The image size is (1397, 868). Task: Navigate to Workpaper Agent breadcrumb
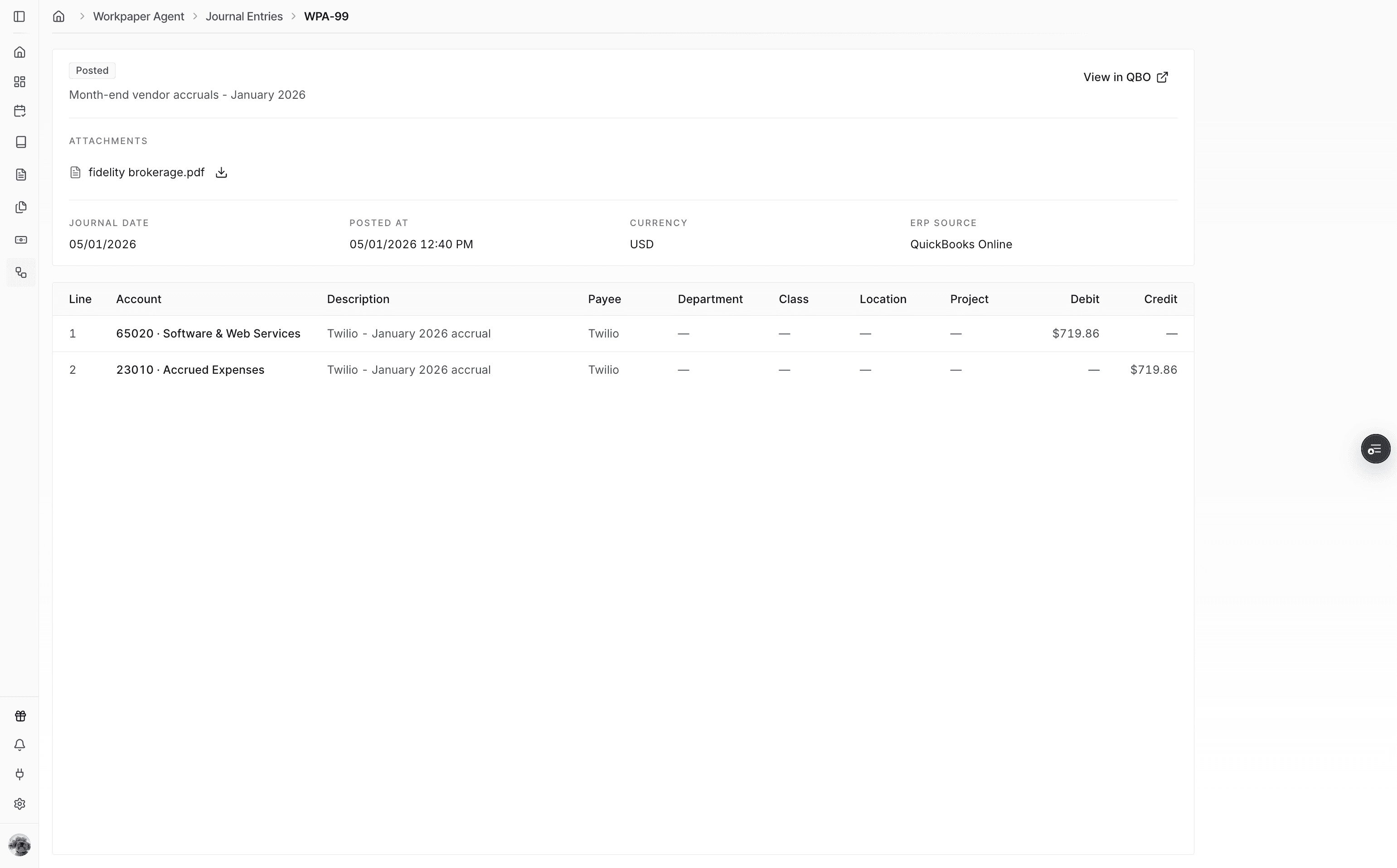[138, 17]
